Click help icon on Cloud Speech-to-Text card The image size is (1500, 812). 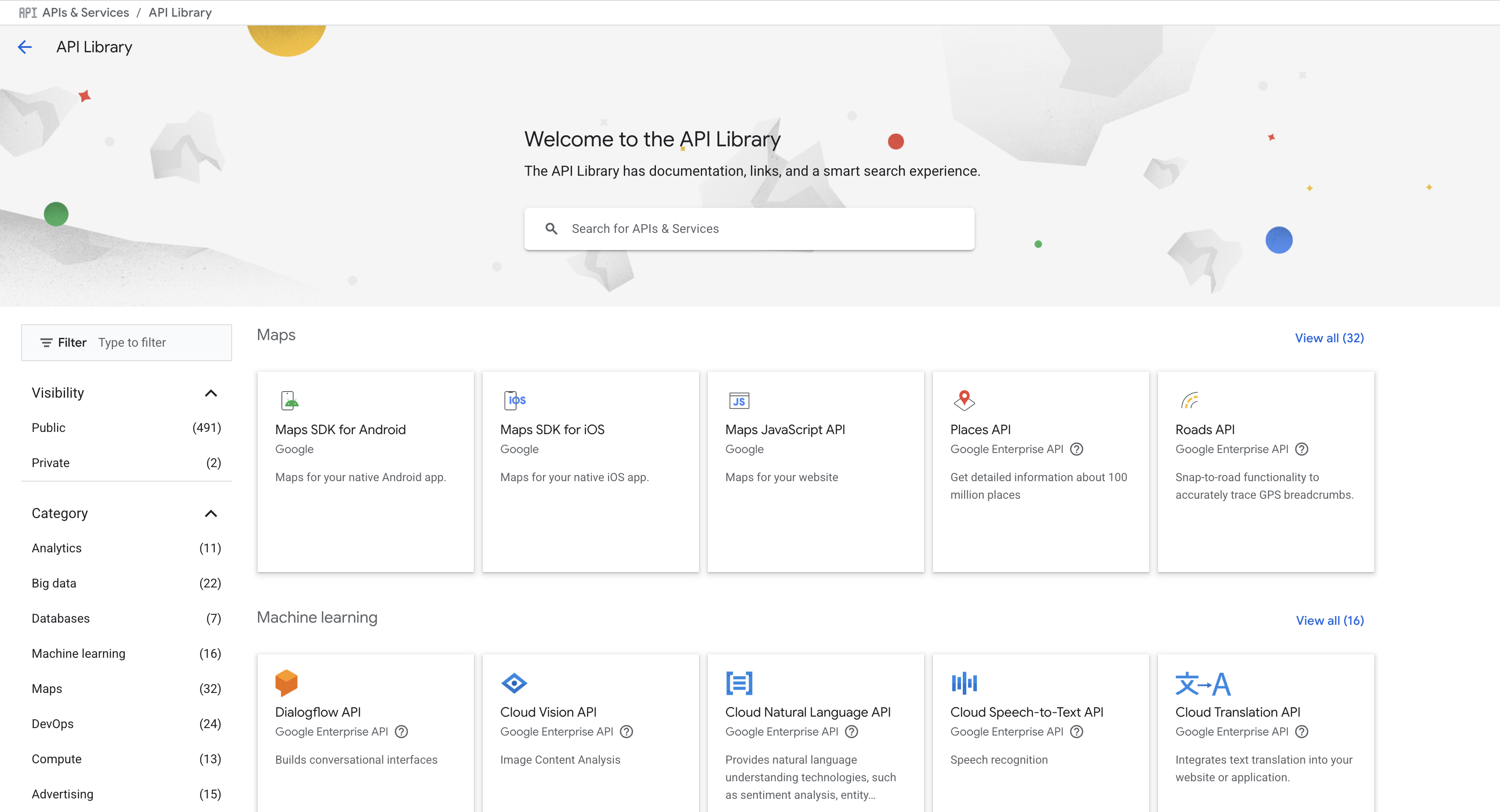pyautogui.click(x=1077, y=732)
